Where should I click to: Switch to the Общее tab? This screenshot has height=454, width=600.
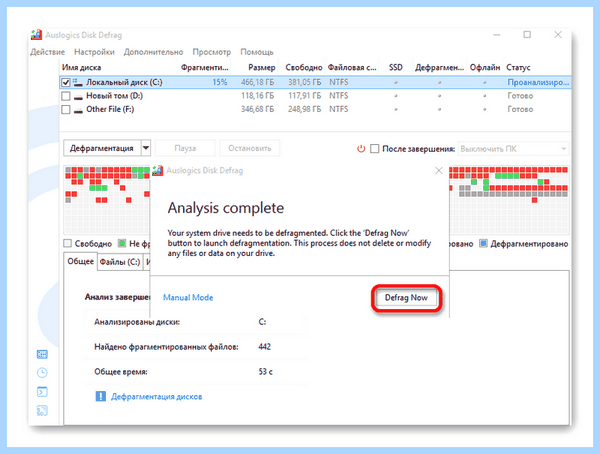tap(80, 261)
